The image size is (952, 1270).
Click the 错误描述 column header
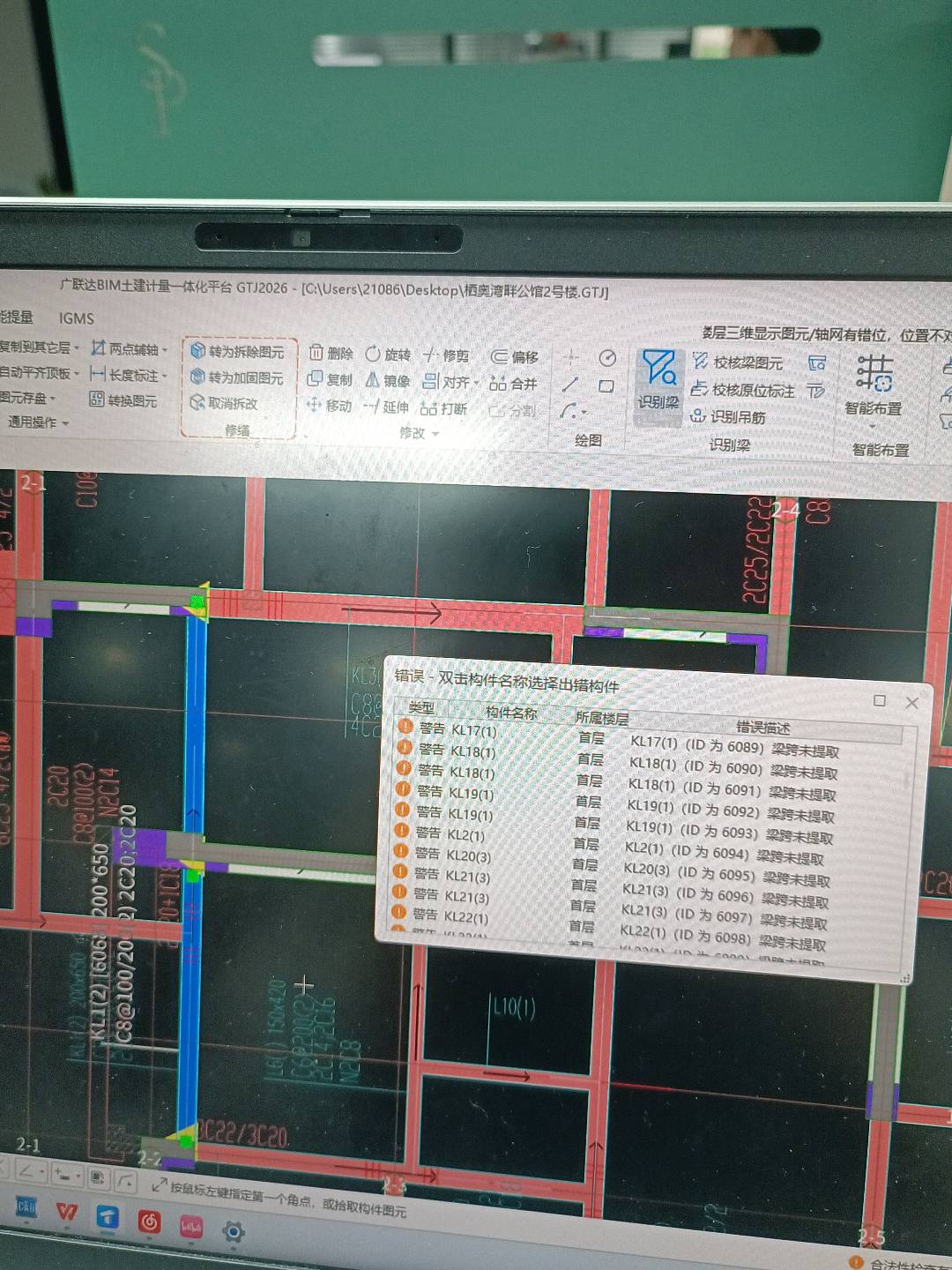tap(763, 727)
